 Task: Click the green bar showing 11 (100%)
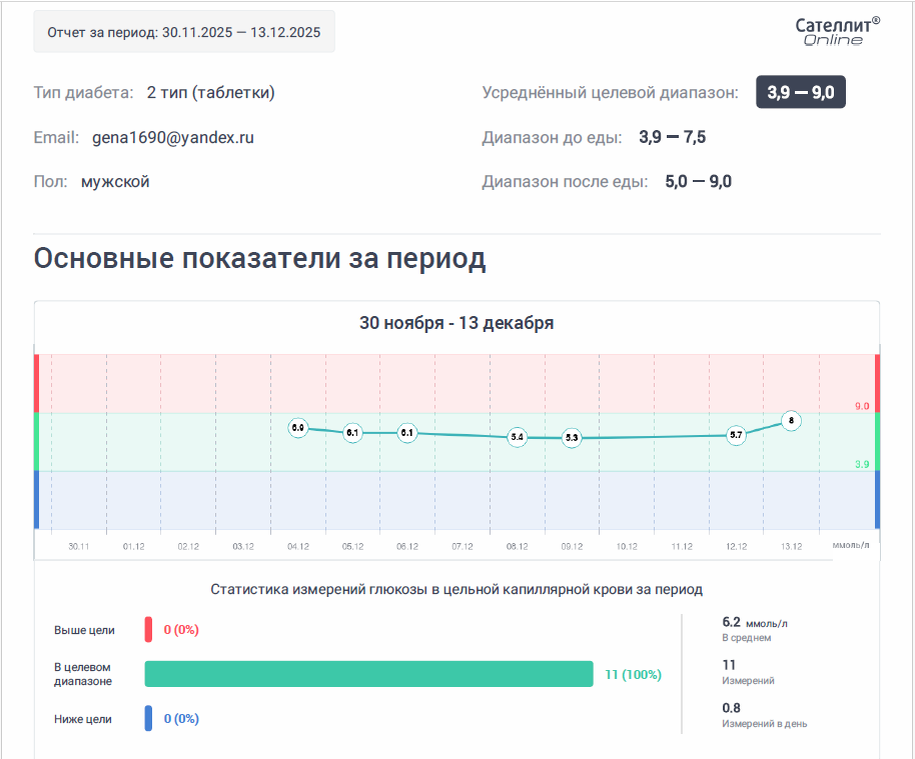[x=370, y=675]
